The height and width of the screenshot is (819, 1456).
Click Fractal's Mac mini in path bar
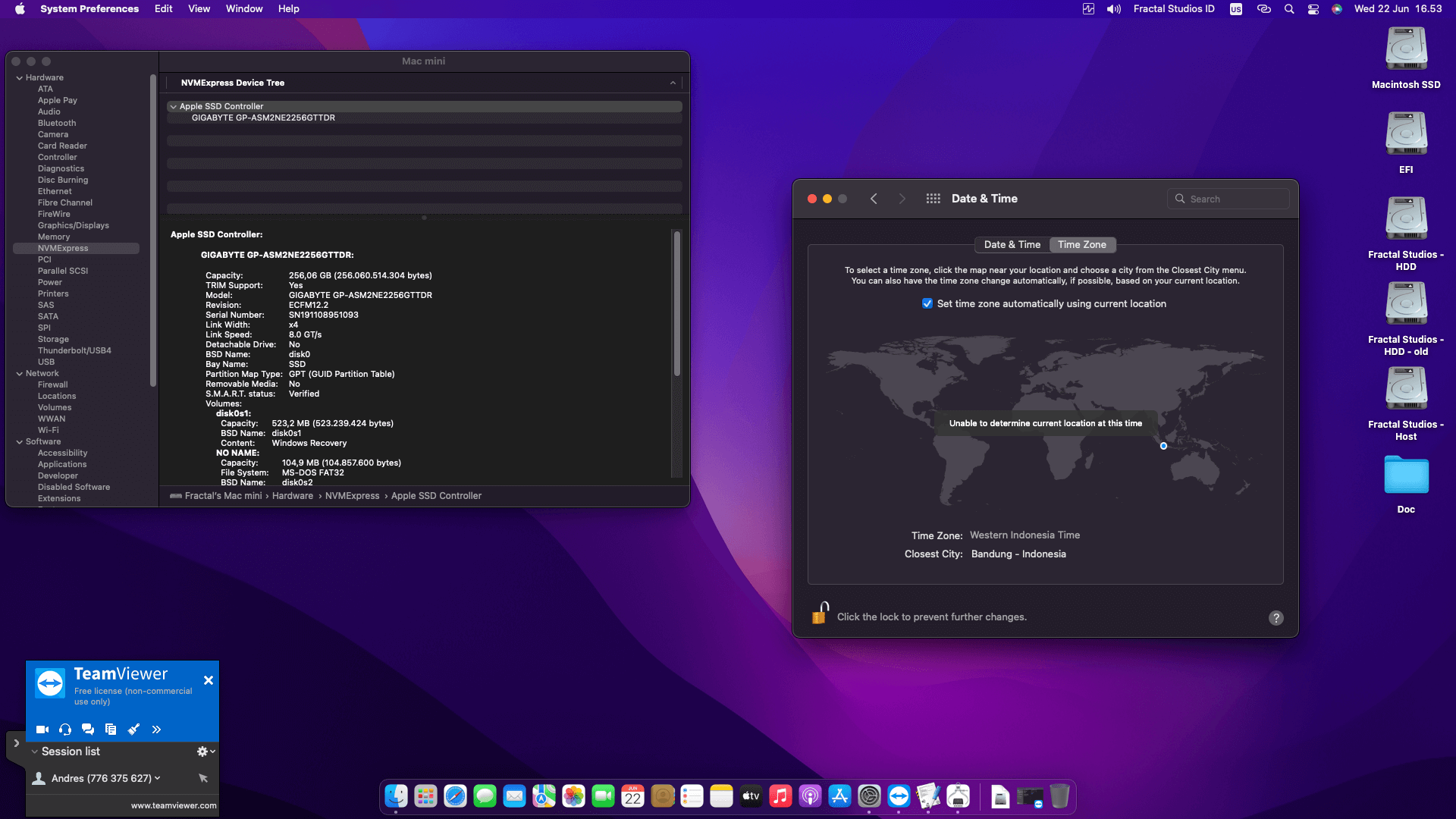223,496
